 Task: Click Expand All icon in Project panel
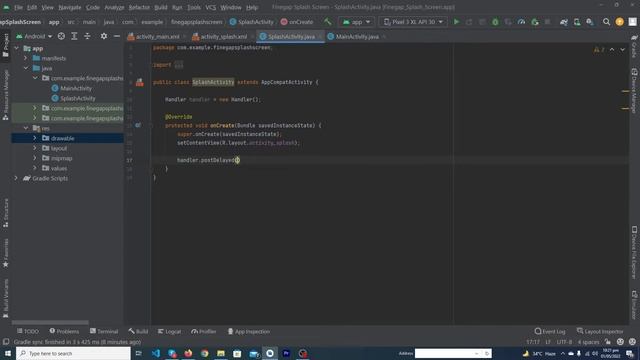(74, 36)
